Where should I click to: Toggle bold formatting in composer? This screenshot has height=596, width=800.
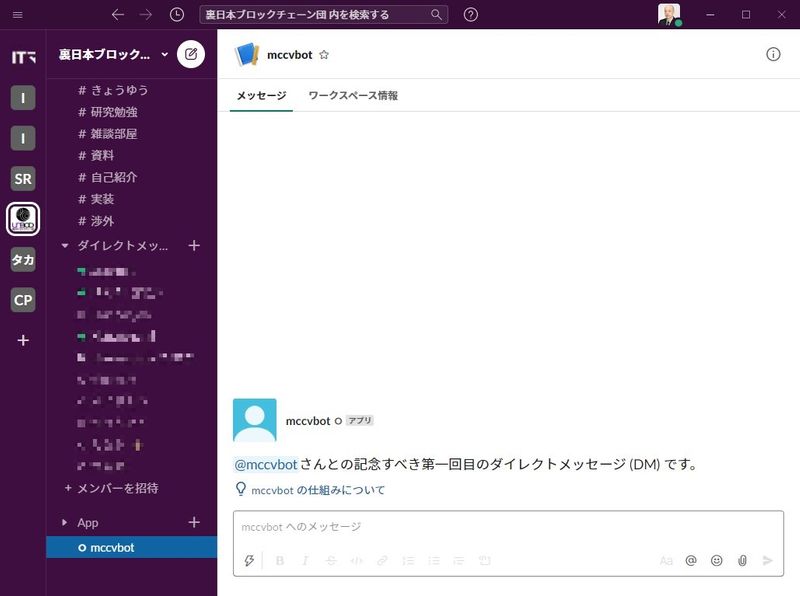(x=280, y=561)
